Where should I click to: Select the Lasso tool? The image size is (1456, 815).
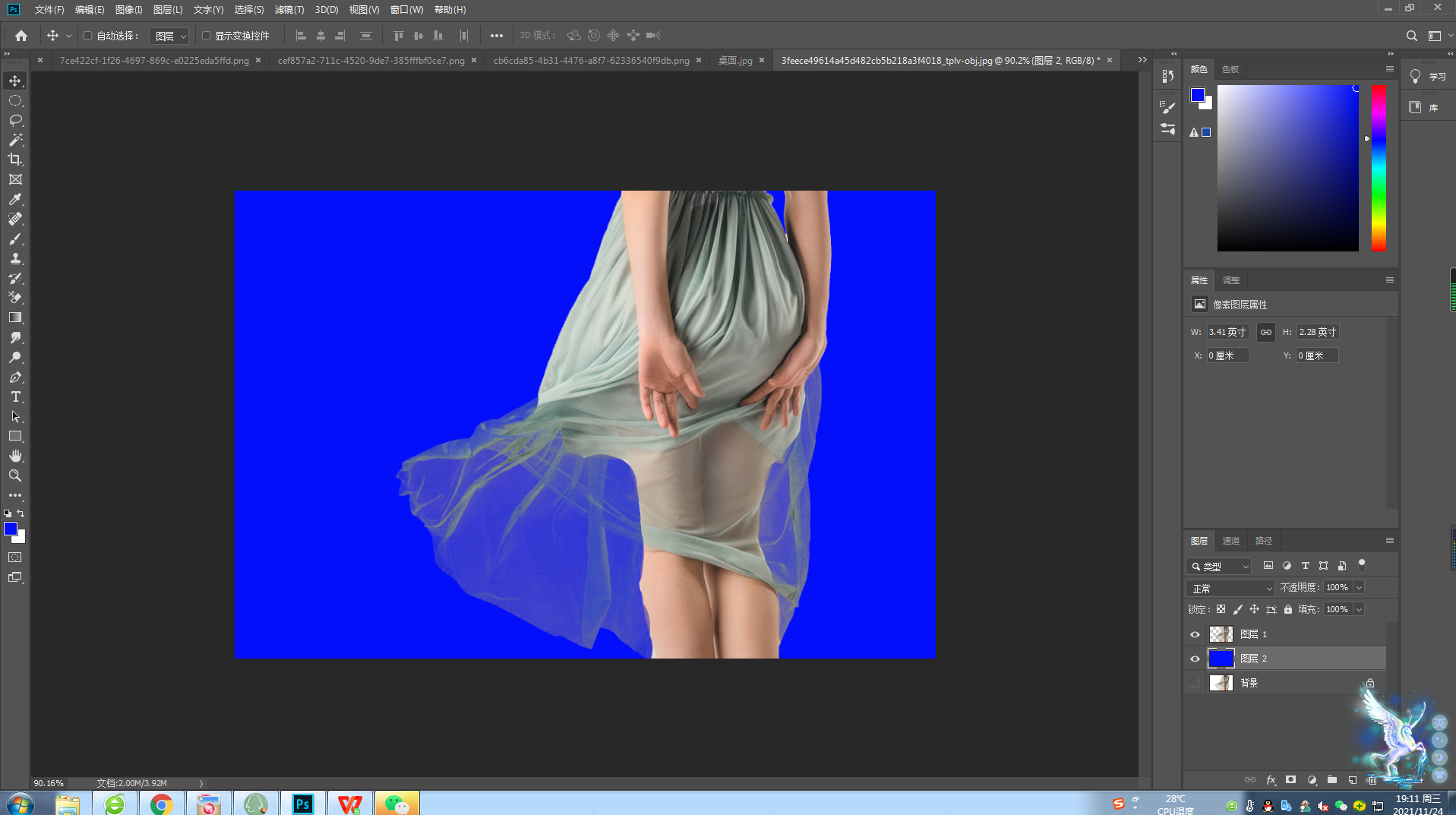pyautogui.click(x=15, y=120)
